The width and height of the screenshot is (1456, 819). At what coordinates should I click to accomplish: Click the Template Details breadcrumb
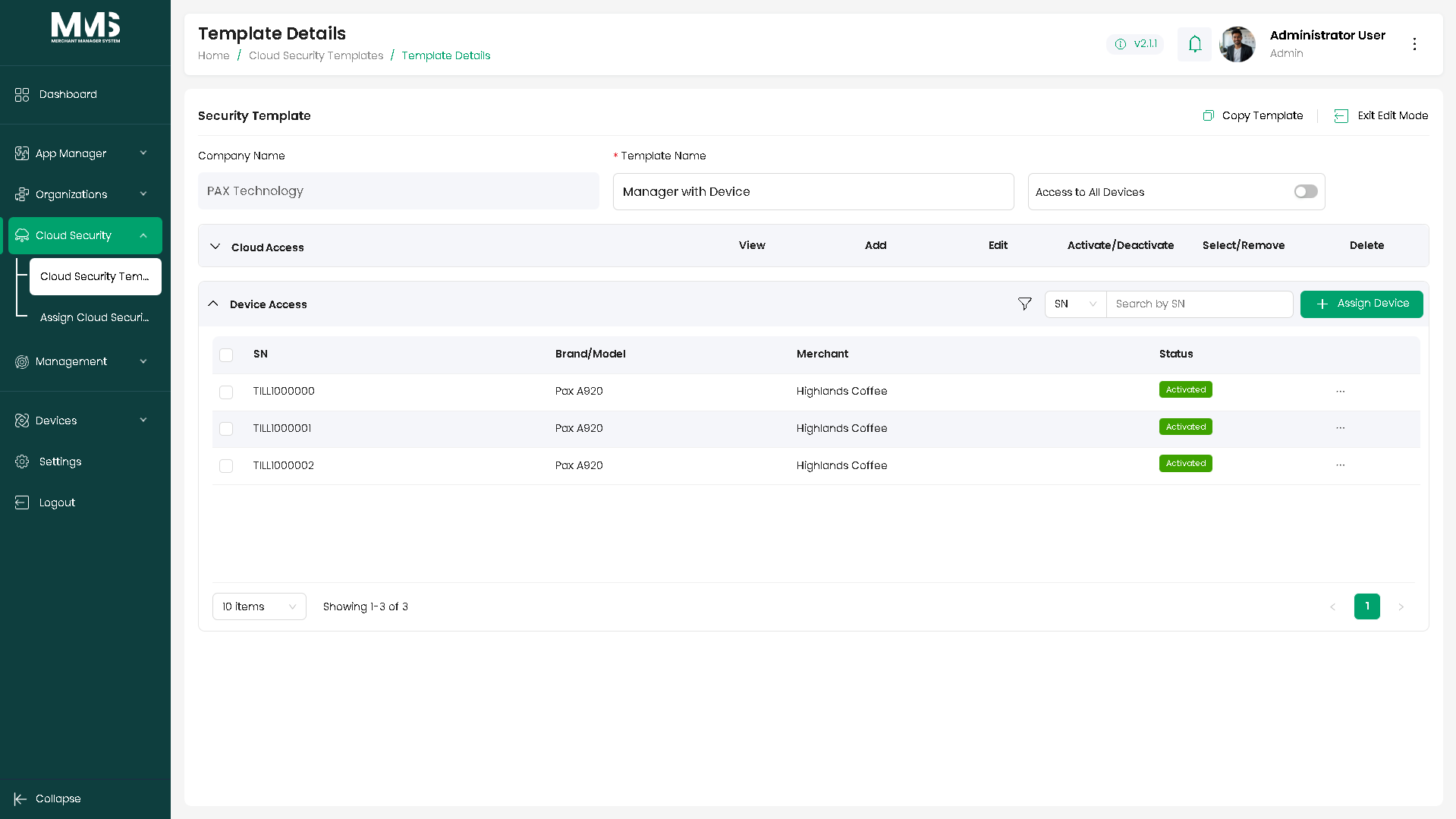pos(446,55)
